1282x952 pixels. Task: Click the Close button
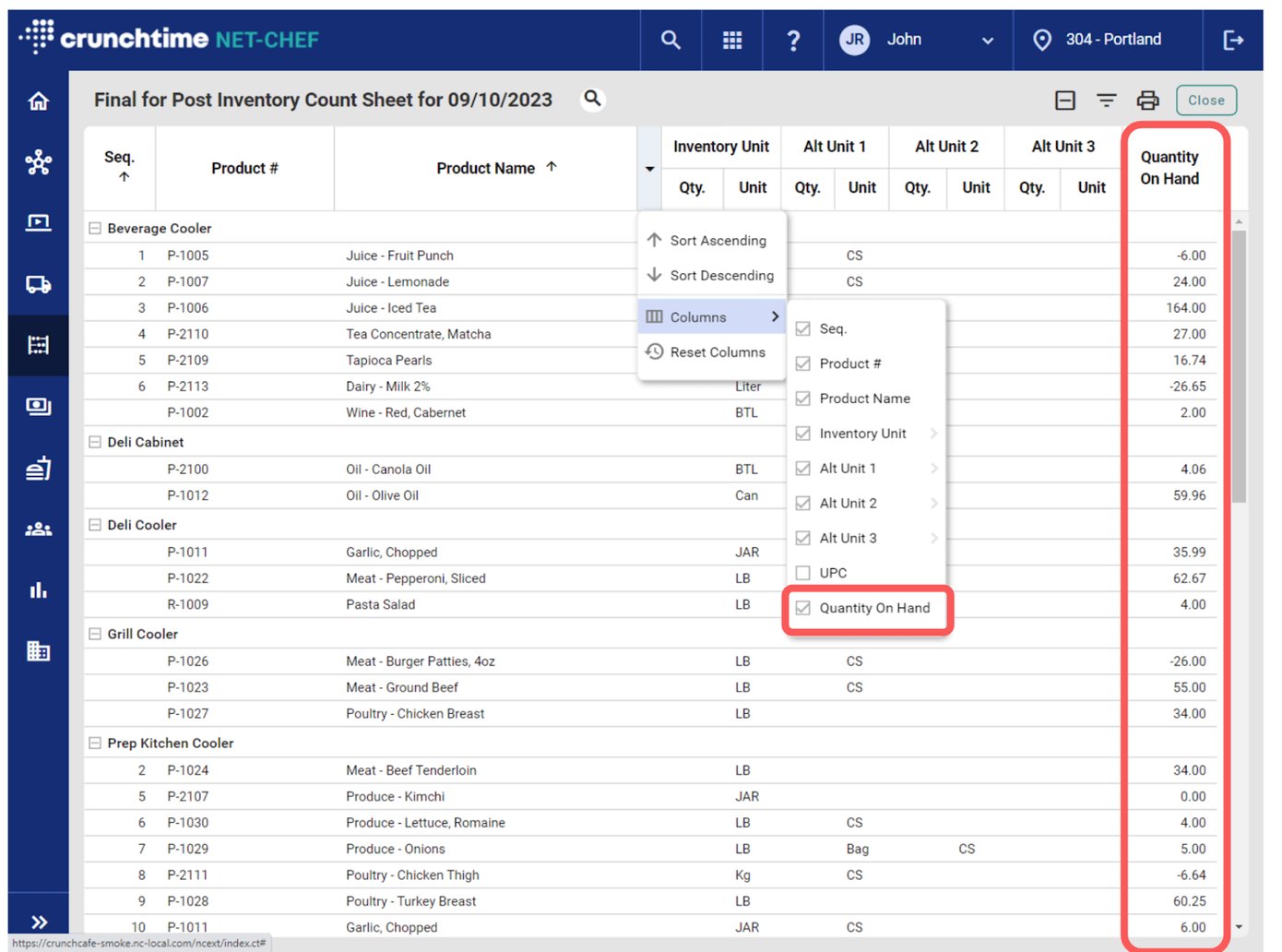[1205, 100]
